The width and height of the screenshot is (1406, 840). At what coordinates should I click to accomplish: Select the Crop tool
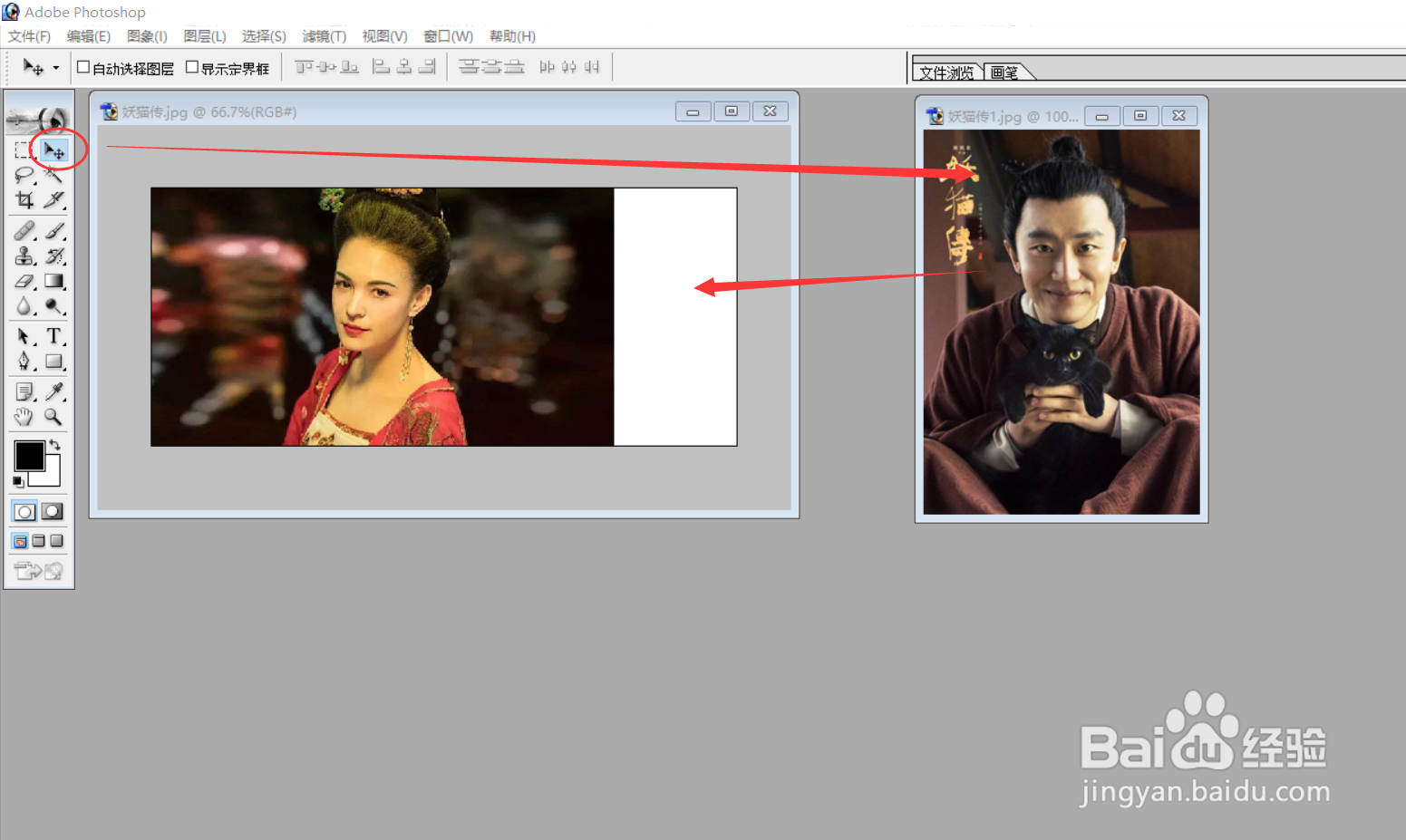[24, 199]
